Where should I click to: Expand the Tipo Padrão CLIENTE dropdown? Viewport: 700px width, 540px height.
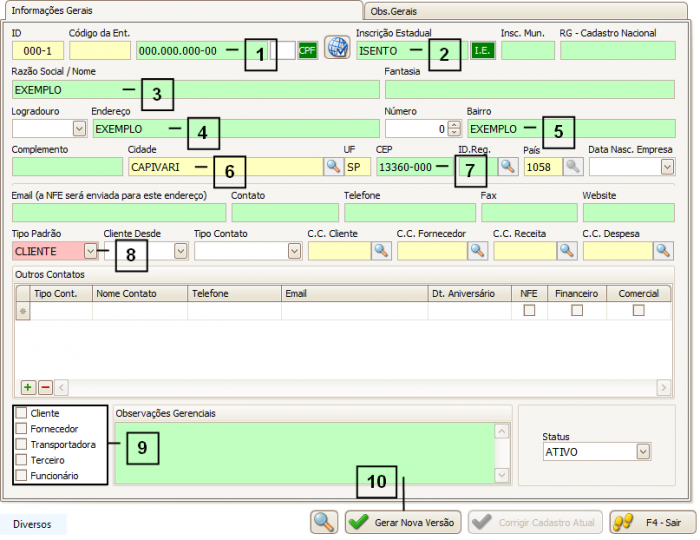click(x=91, y=251)
